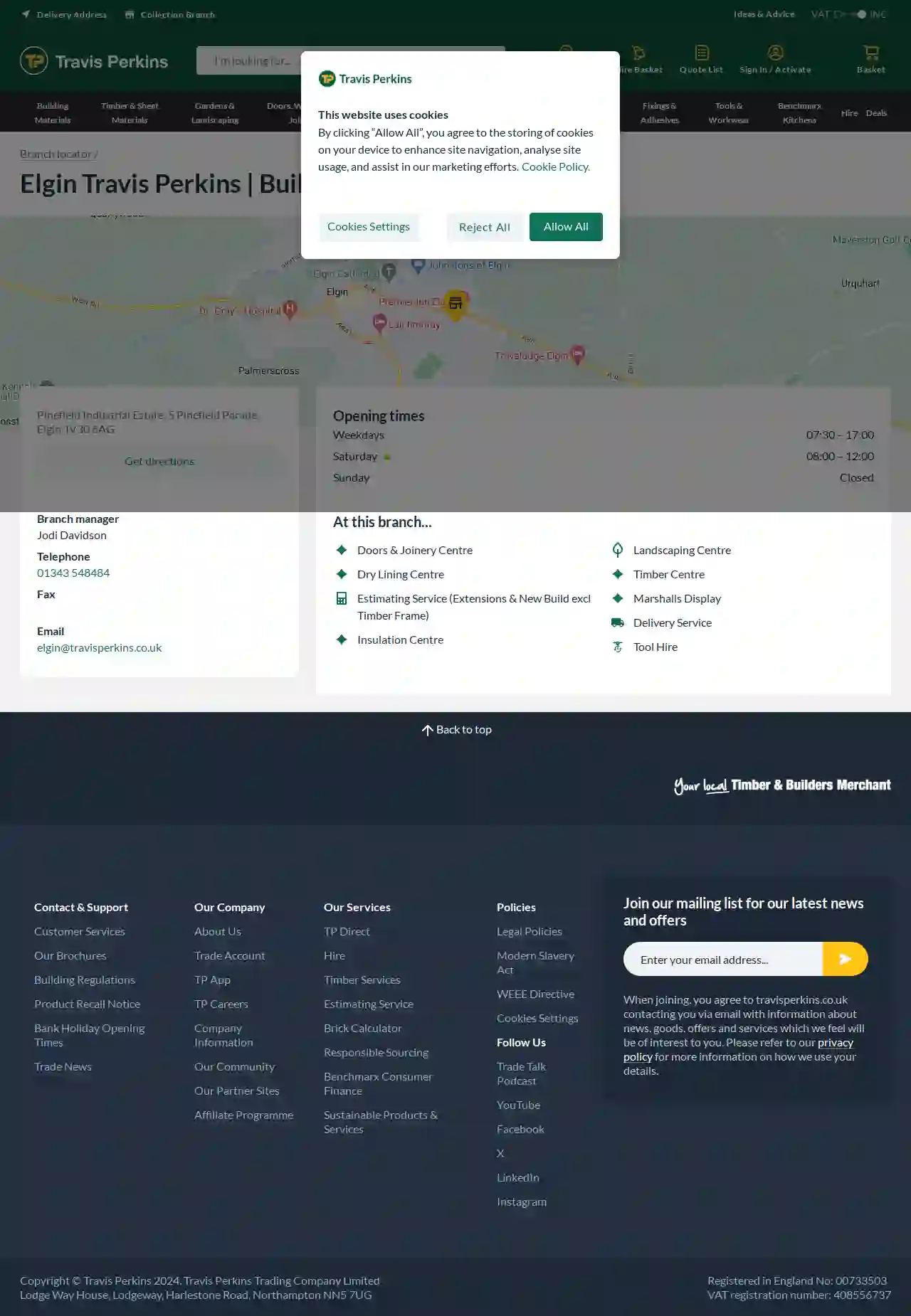This screenshot has height=1316, width=911.
Task: Open the Deals menu item
Action: [876, 113]
